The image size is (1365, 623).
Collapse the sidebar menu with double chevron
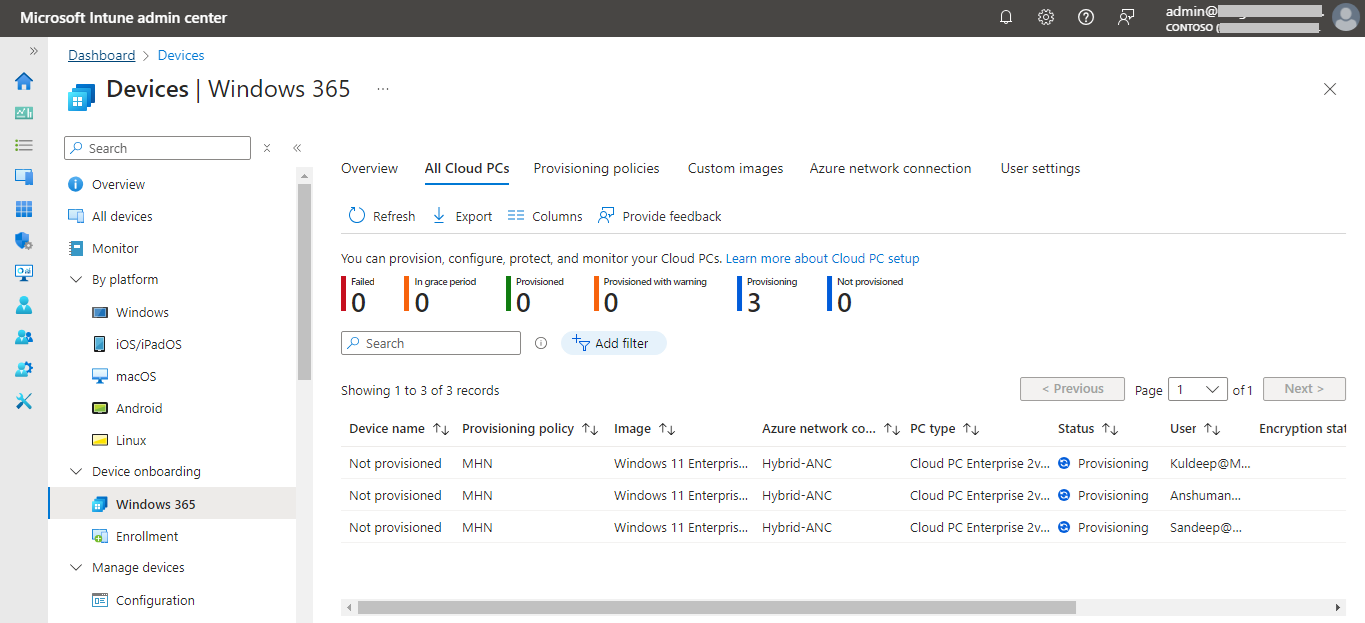click(x=297, y=148)
